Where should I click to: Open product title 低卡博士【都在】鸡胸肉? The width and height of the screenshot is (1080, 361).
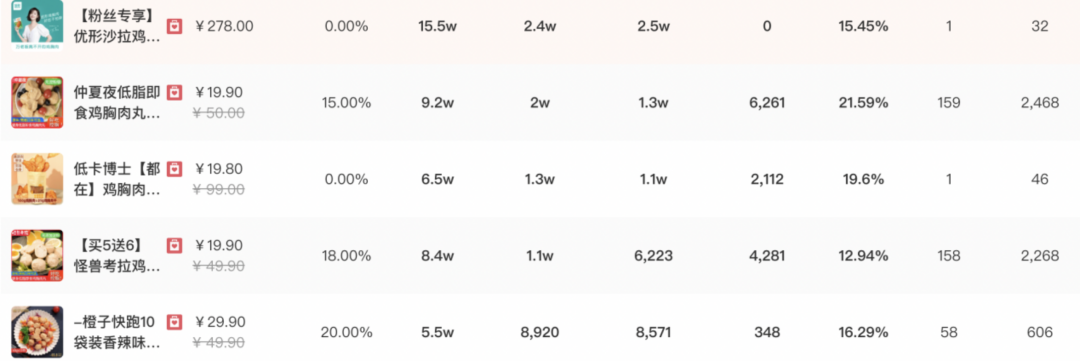[x=117, y=179]
